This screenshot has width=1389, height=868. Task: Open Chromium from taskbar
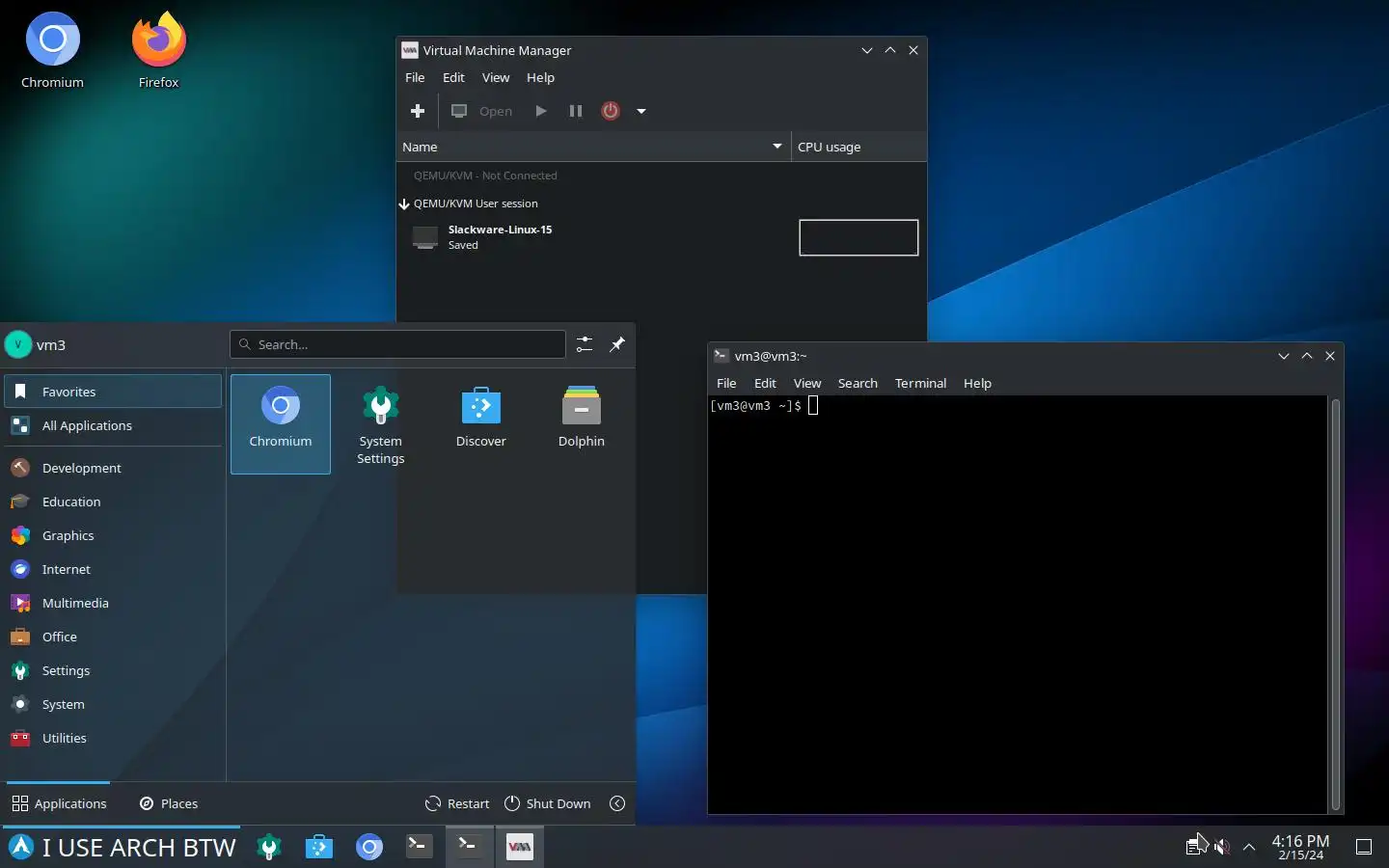coord(369,848)
